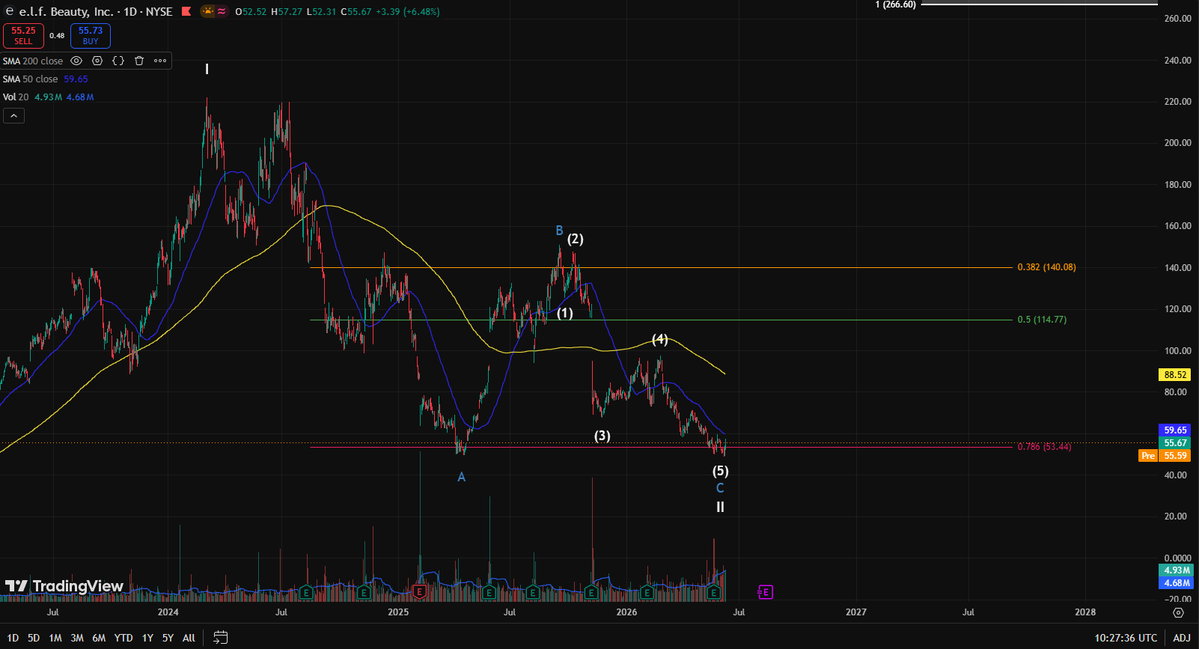Click the red flag icon beside NYSE
This screenshot has width=1199, height=649.
[187, 11]
